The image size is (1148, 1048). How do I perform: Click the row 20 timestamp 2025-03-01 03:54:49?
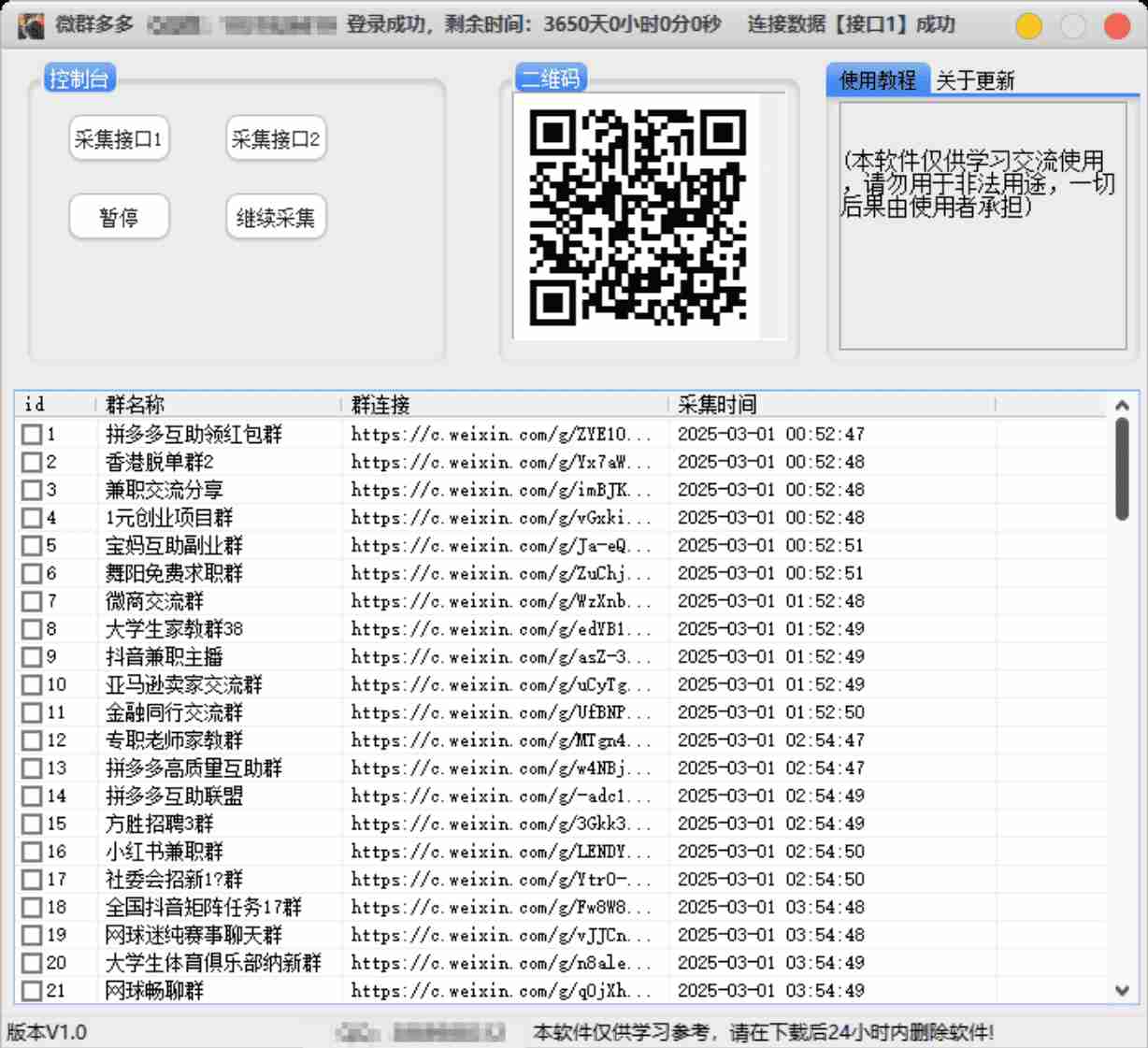771,963
